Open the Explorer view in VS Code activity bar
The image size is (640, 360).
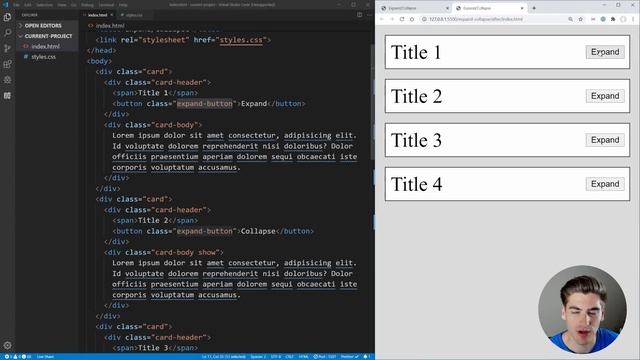pos(7,17)
